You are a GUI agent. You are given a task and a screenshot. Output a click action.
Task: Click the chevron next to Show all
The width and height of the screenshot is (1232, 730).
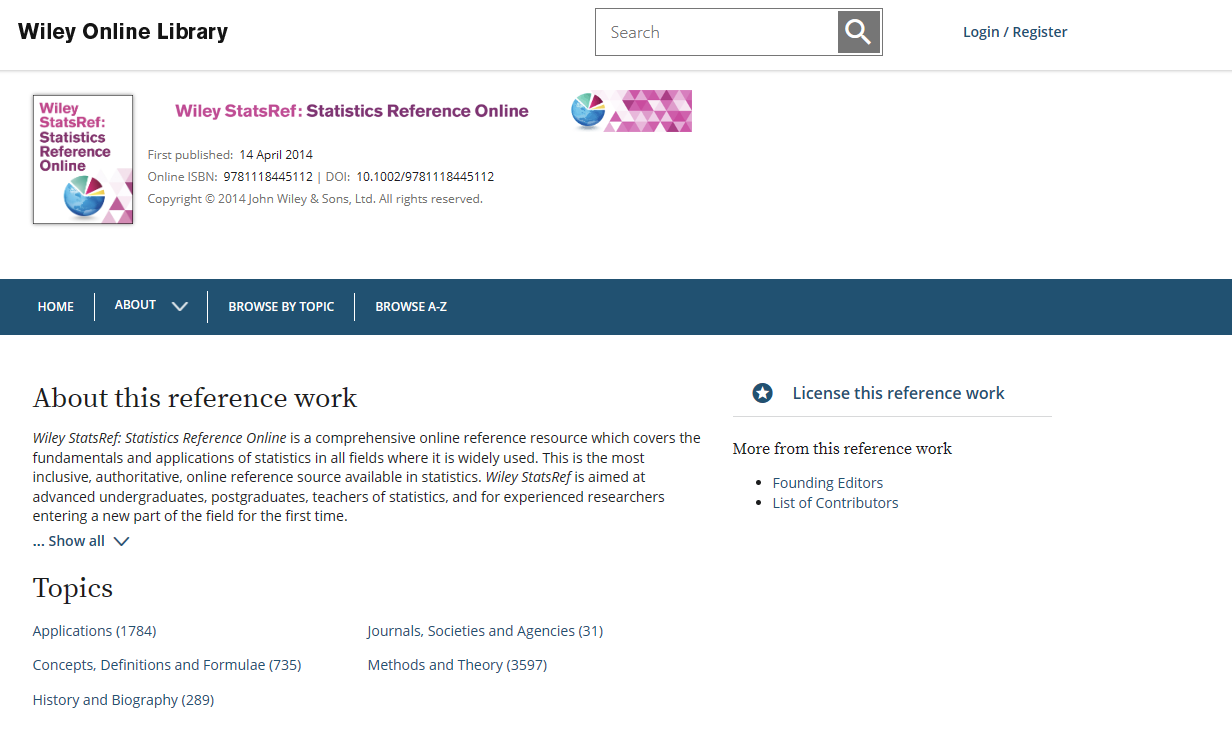(x=121, y=542)
